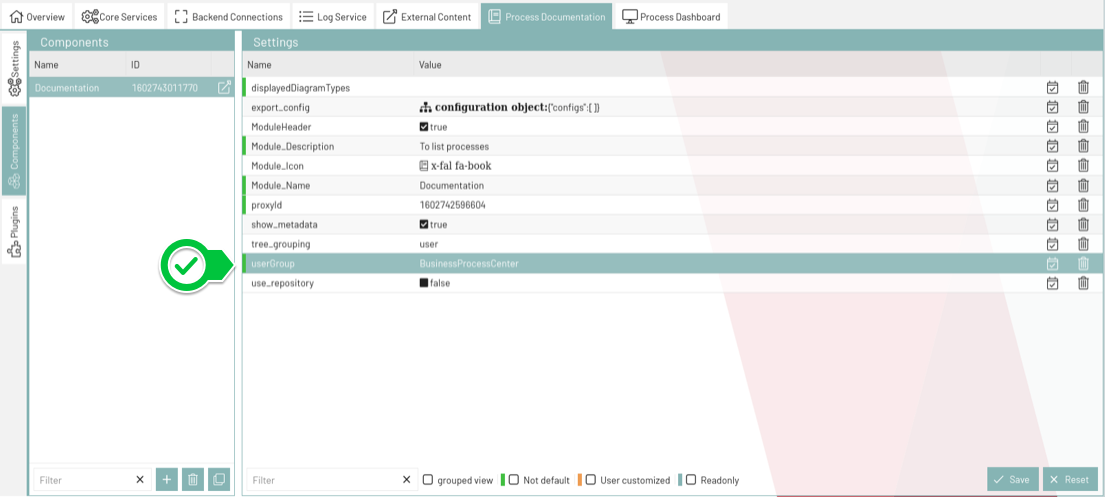Delete export_config setting with trash icon

click(x=1083, y=107)
